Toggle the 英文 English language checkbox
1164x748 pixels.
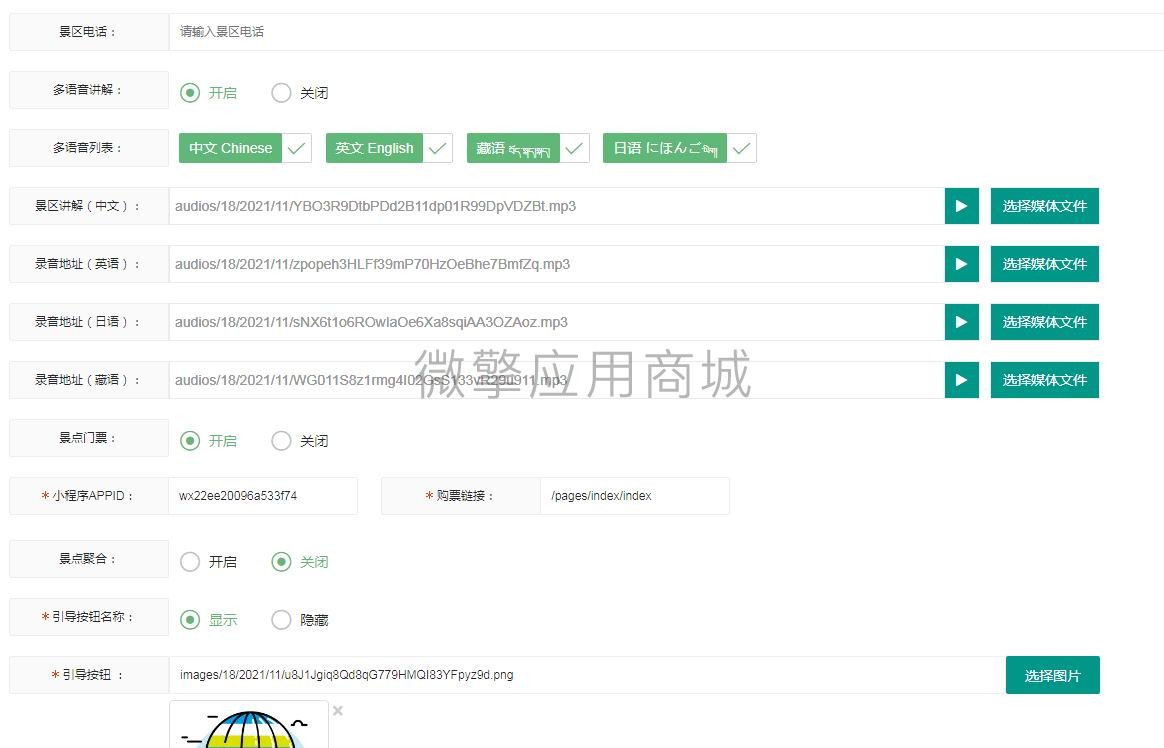point(389,148)
